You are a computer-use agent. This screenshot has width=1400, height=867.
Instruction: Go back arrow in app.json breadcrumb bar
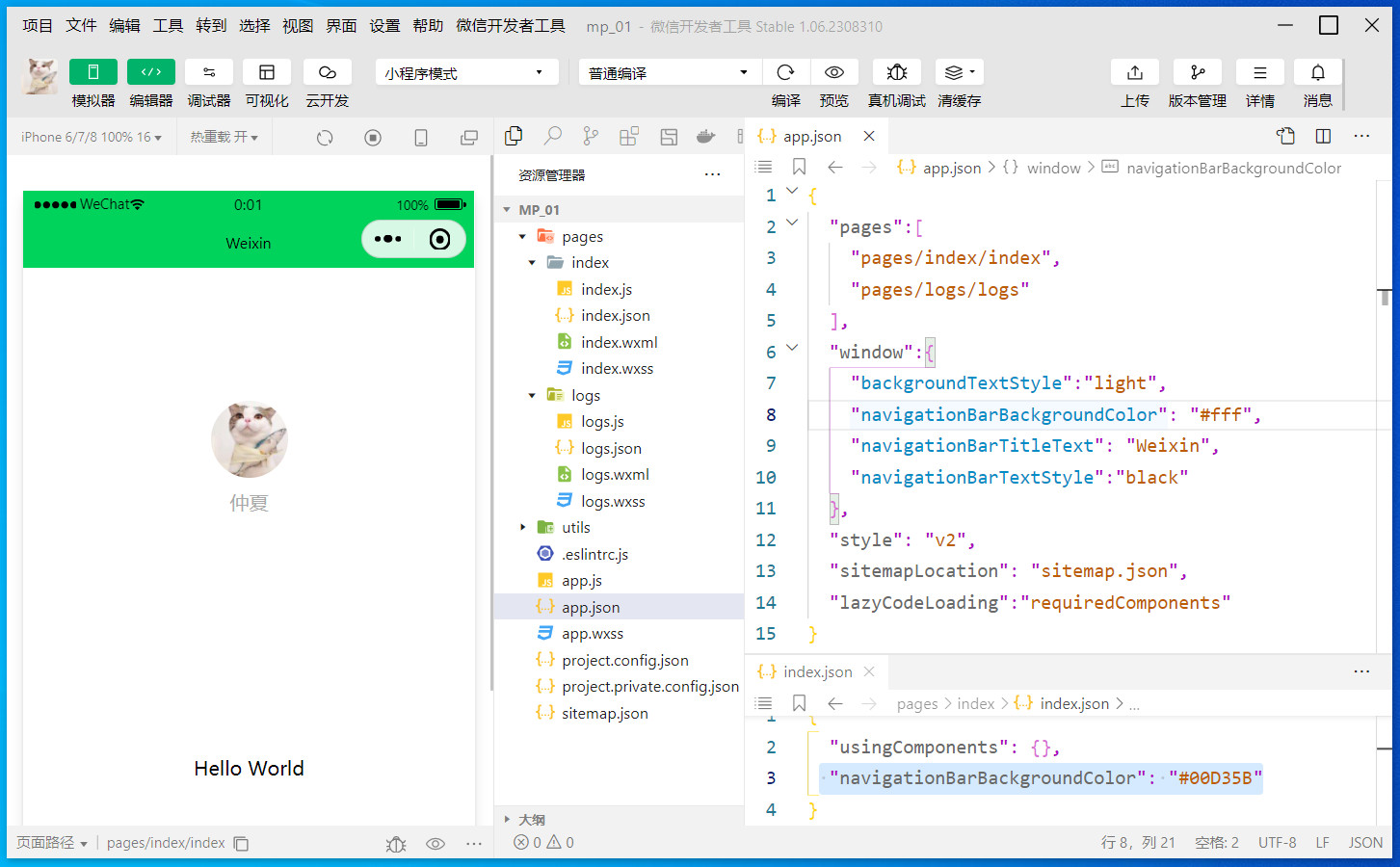pos(835,168)
